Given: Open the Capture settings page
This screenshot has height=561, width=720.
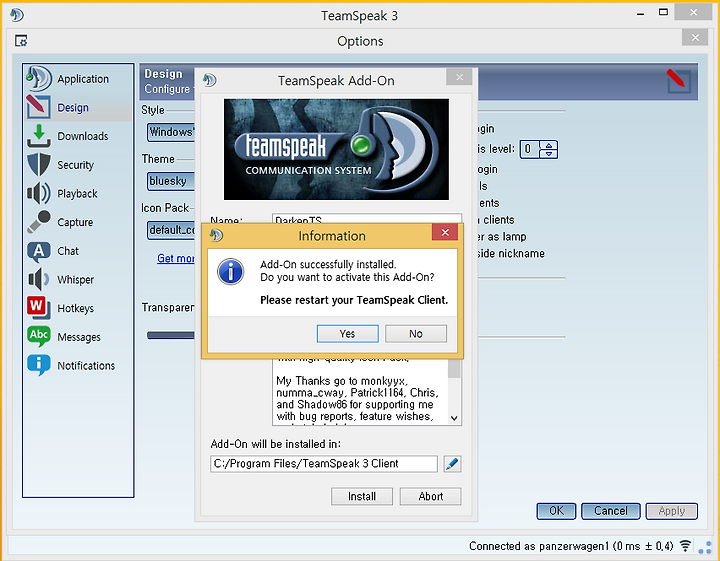Looking at the screenshot, I should (x=75, y=222).
